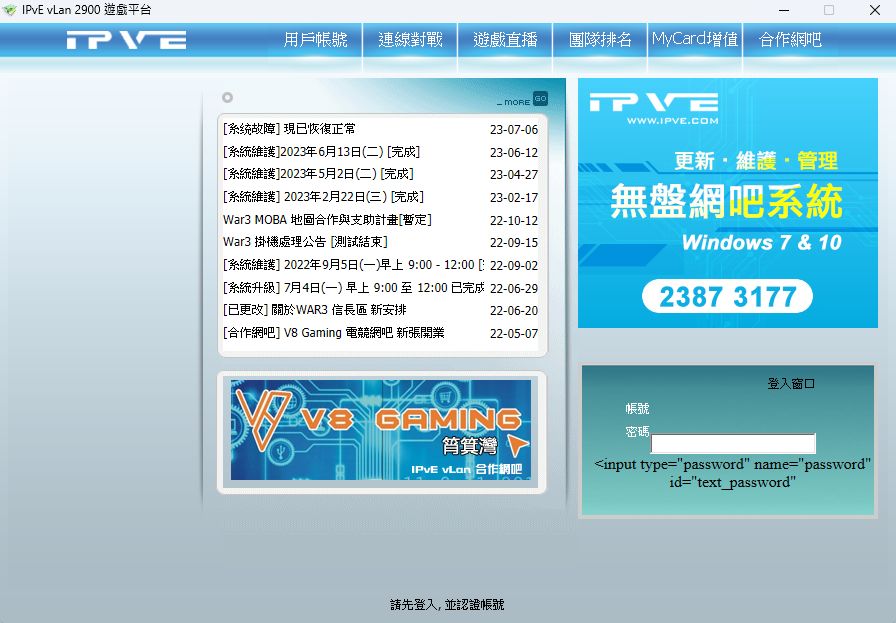
Task: Click the 請先登入, 並認證帳號 status message
Action: (x=447, y=605)
